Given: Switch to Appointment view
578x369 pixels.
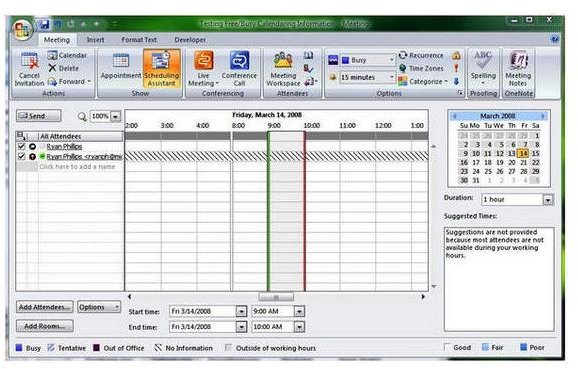Looking at the screenshot, I should click(121, 66).
